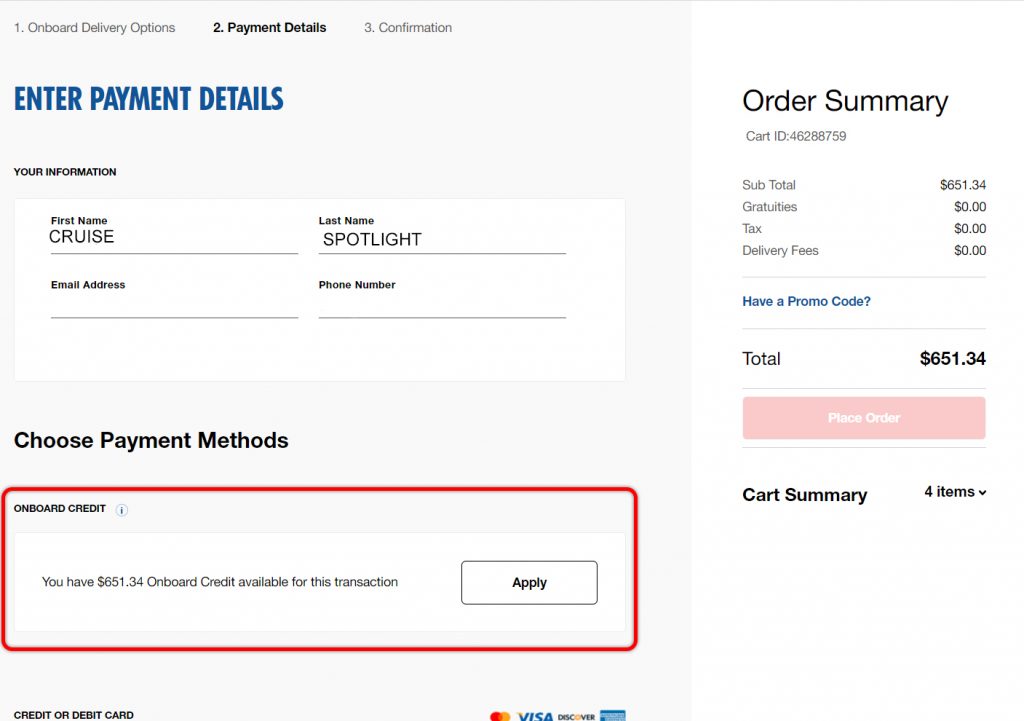Open Have a Promo Code link
1024x721 pixels.
pos(807,301)
